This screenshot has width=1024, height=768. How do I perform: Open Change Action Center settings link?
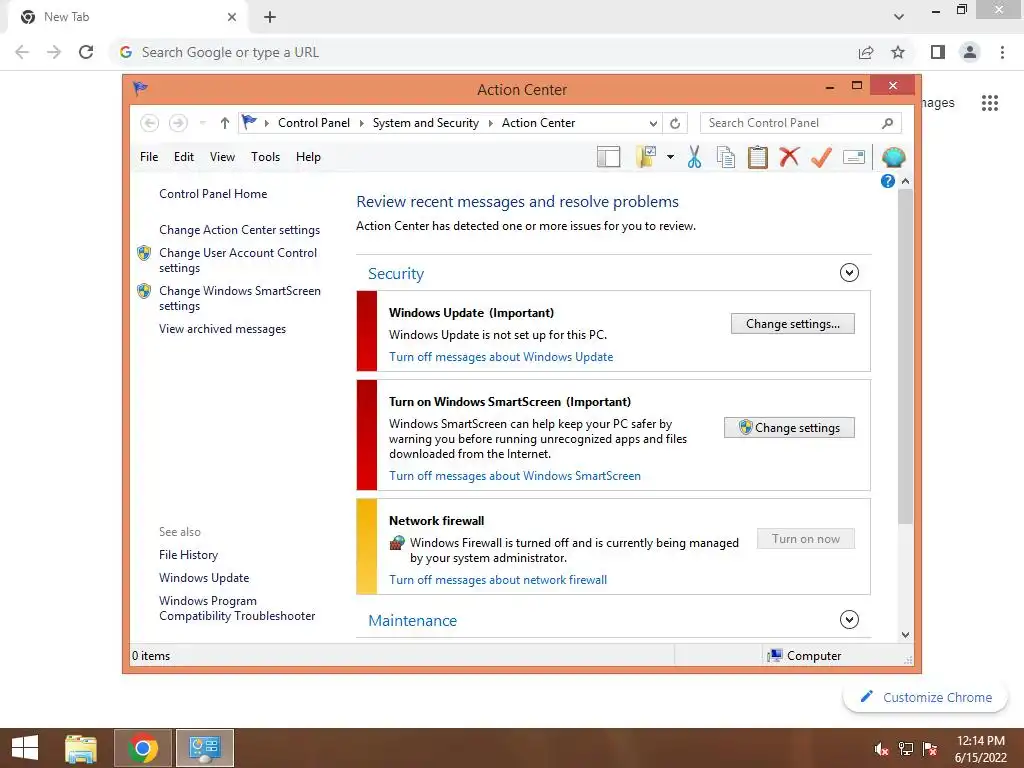(239, 230)
